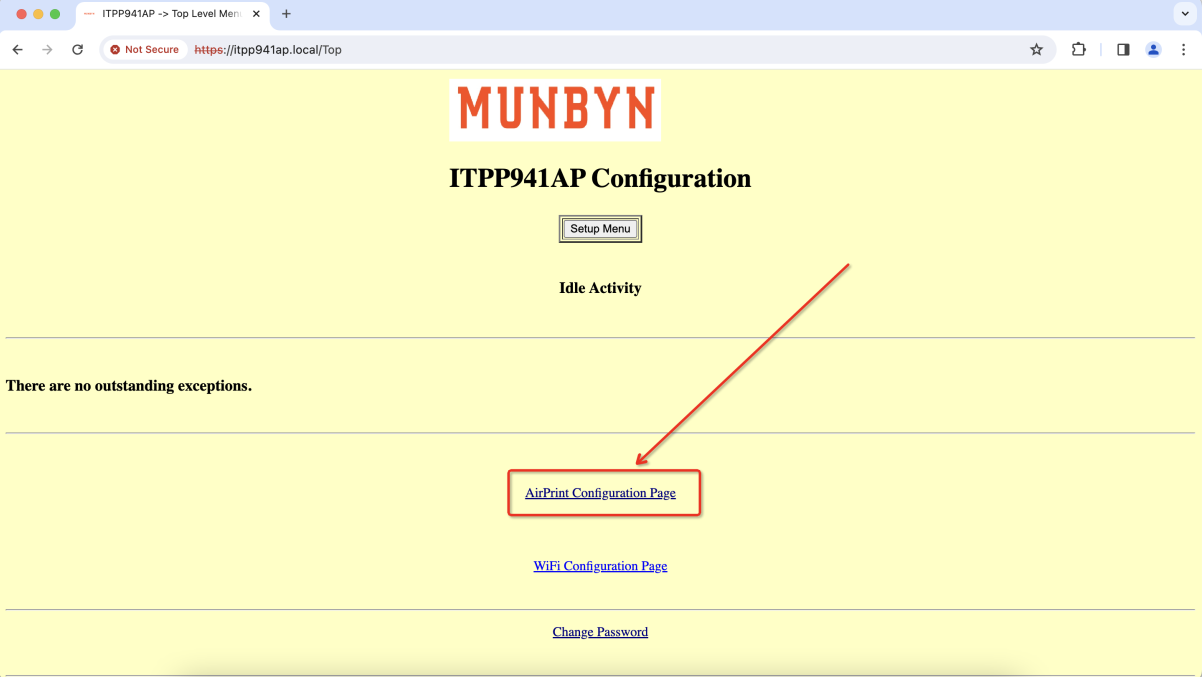Click the MUNBYN logo image
The width and height of the screenshot is (1202, 677).
pos(555,110)
